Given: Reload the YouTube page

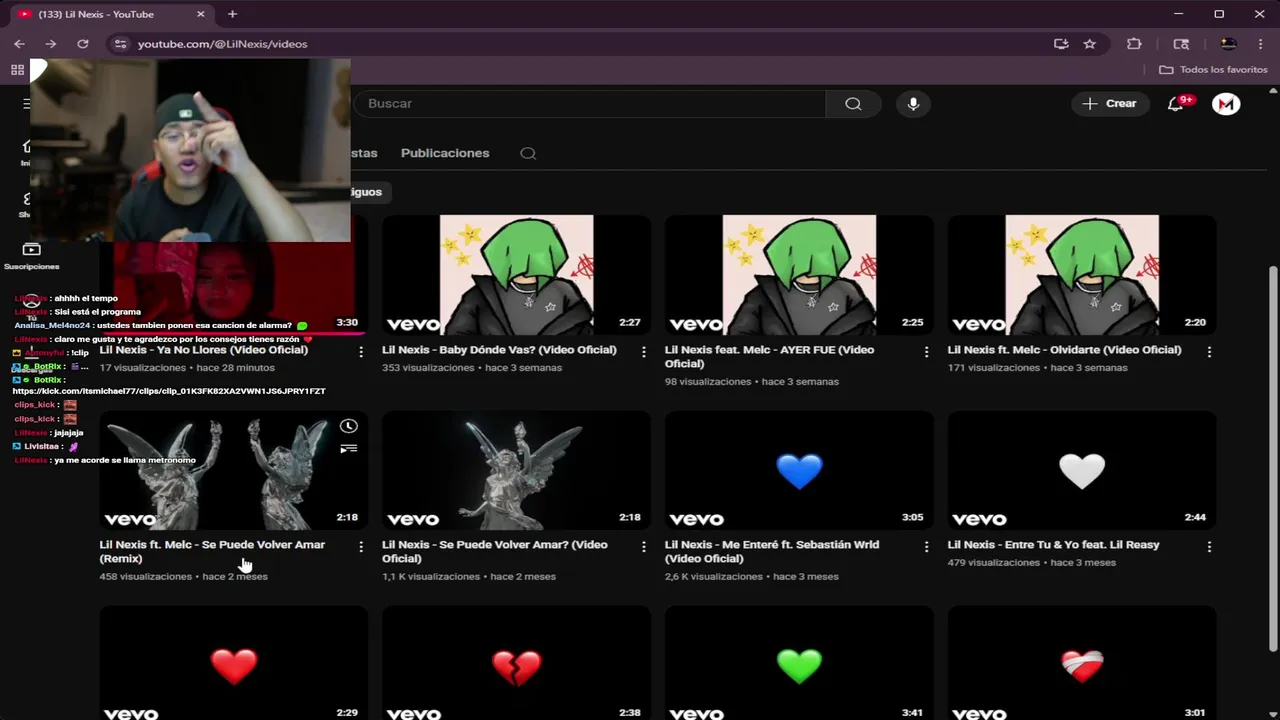Looking at the screenshot, I should (83, 44).
